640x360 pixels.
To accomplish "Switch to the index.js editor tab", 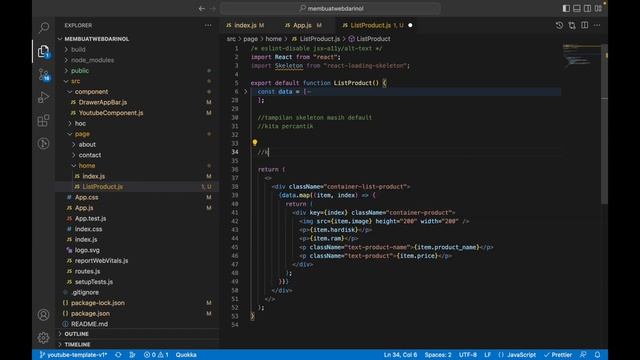I will click(245, 25).
